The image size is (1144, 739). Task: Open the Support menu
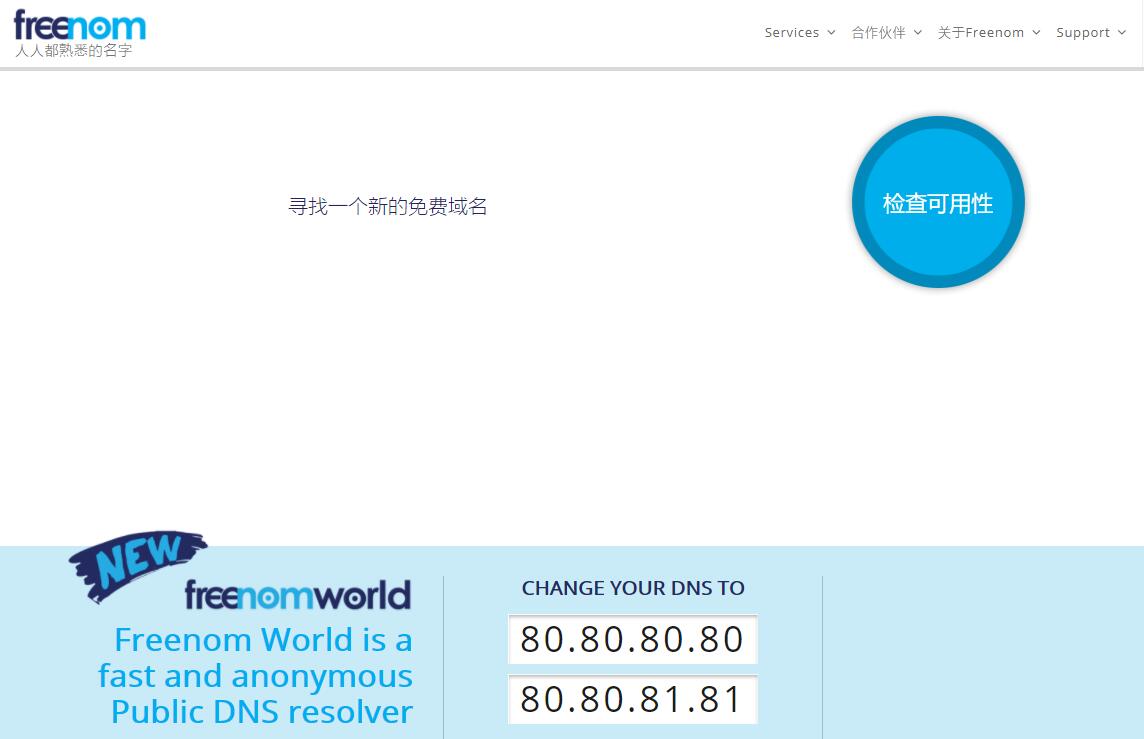pyautogui.click(x=1083, y=33)
